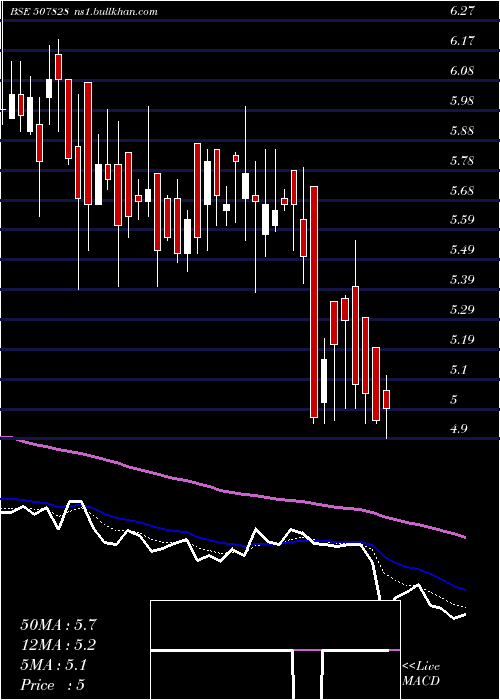Viewport: 500px width, 700px height.
Task: Click the 50MA : 5.7 readout
Action: (x=58, y=625)
